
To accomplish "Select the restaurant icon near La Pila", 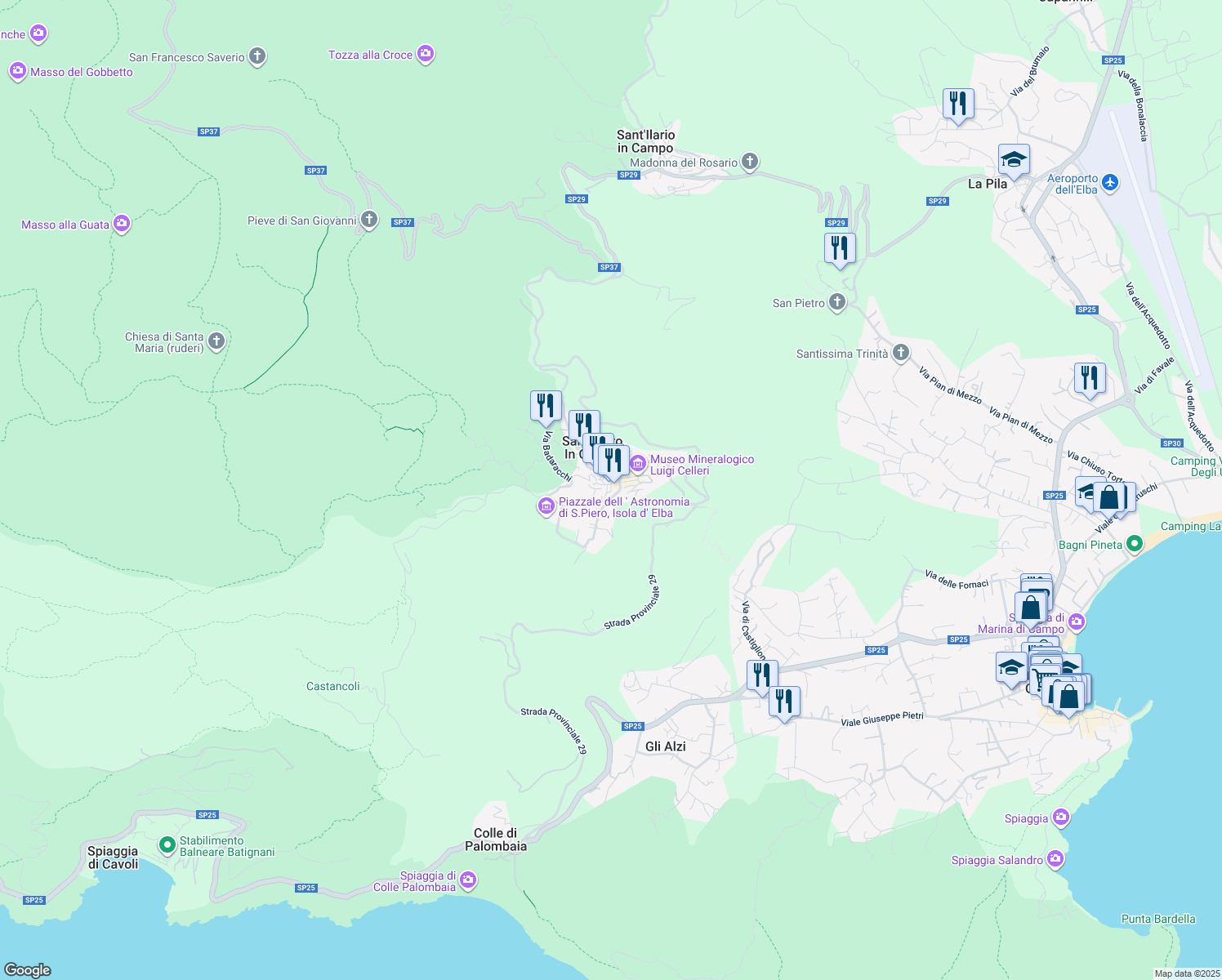I will coord(958,105).
